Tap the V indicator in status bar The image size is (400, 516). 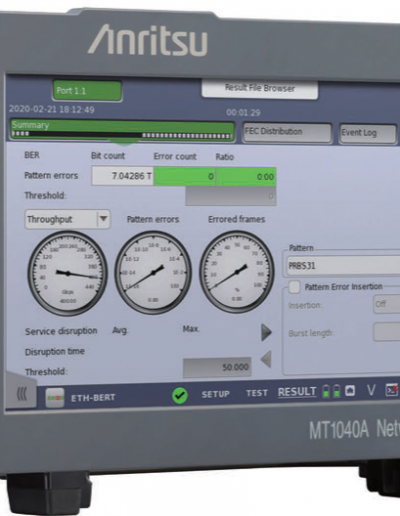371,390
